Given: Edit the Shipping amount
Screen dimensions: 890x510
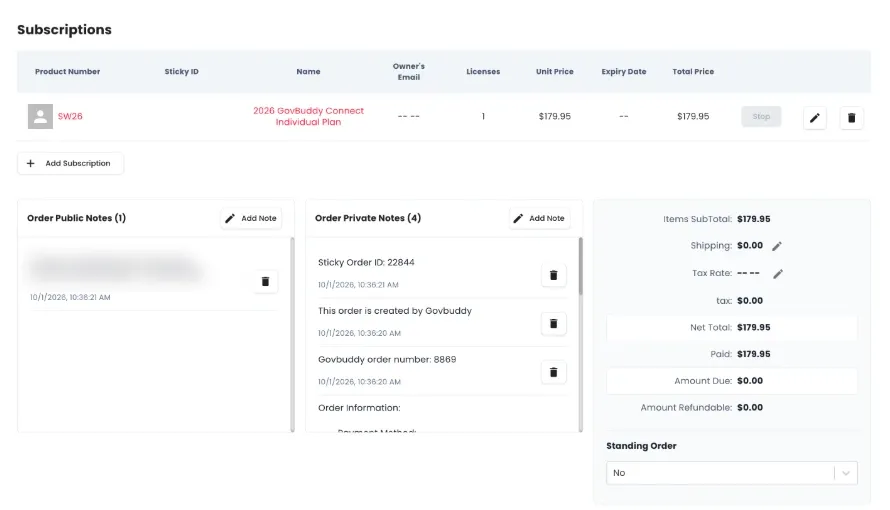Looking at the screenshot, I should click(x=777, y=246).
